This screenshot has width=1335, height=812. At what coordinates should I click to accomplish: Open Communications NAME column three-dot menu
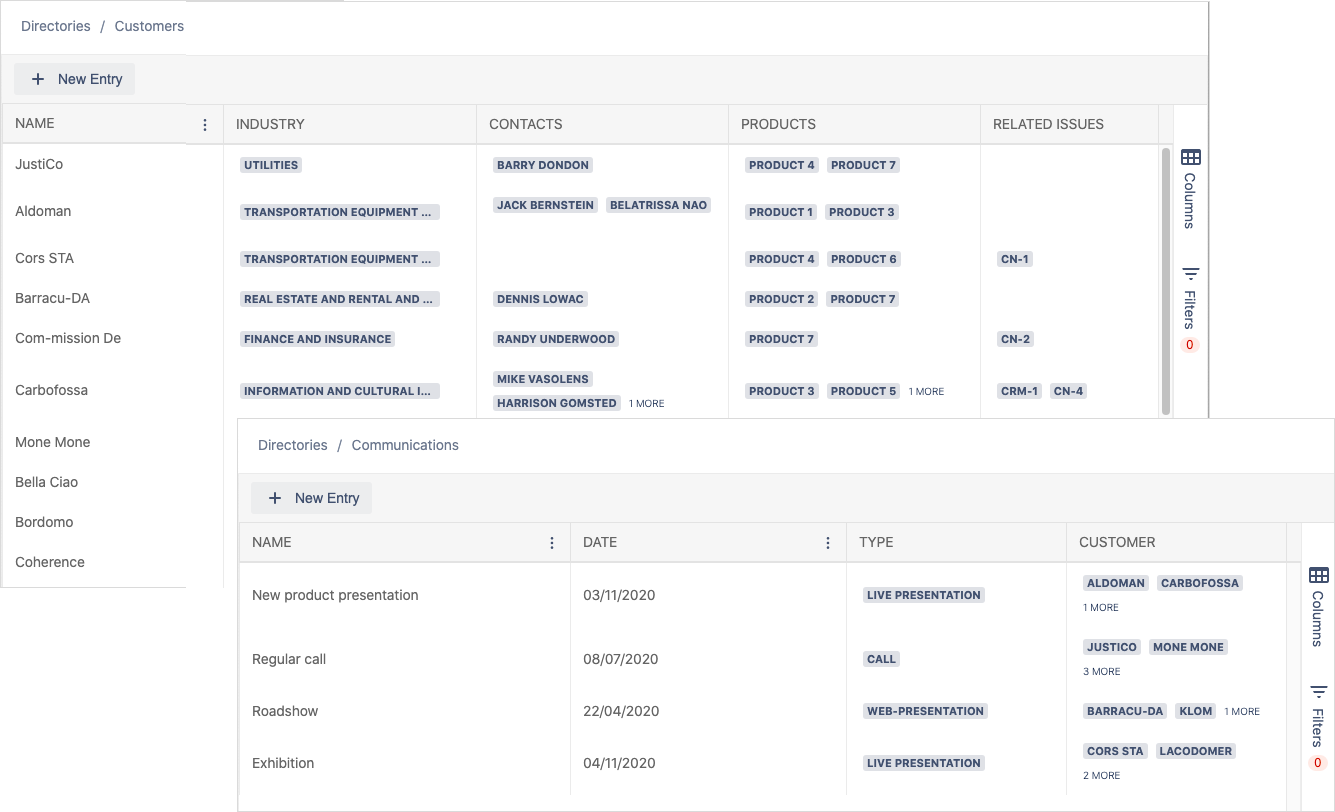[x=552, y=543]
